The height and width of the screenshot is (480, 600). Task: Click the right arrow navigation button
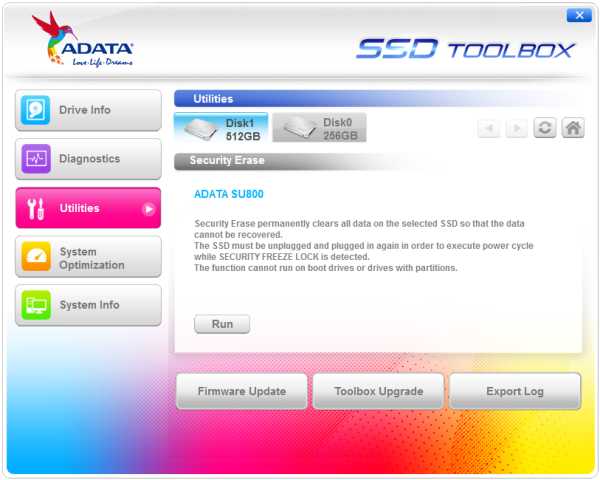[x=517, y=128]
